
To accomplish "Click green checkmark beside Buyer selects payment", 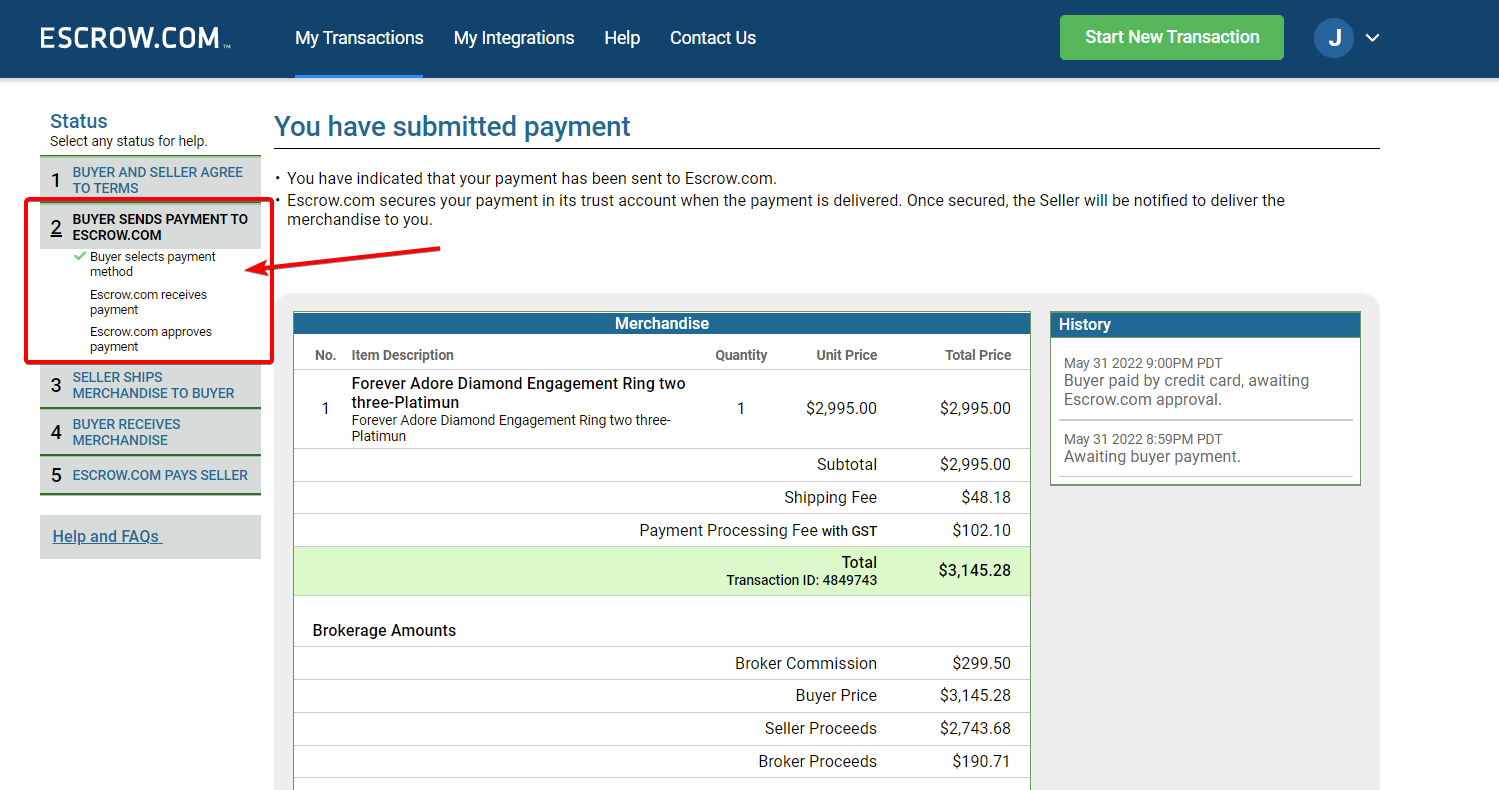I will pos(80,256).
